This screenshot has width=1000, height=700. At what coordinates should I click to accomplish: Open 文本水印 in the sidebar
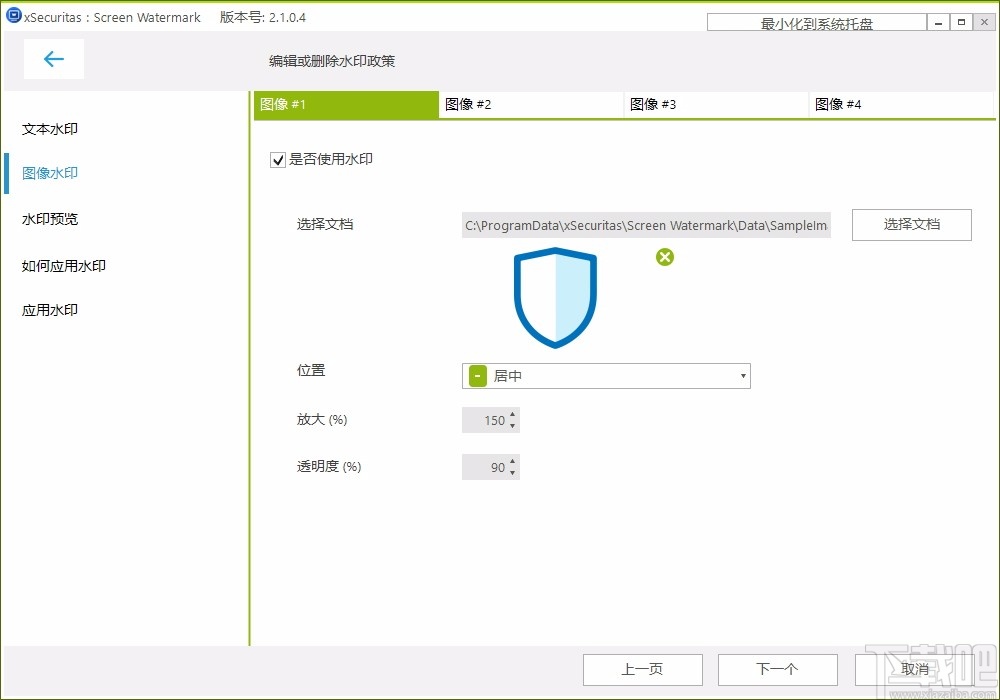coord(50,129)
